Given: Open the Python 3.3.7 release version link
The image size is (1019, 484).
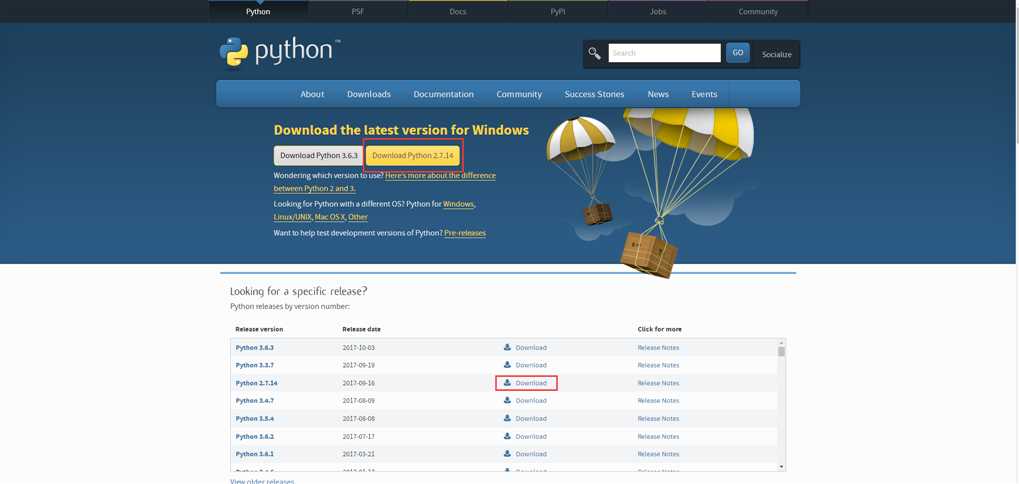Looking at the screenshot, I should click(x=255, y=365).
